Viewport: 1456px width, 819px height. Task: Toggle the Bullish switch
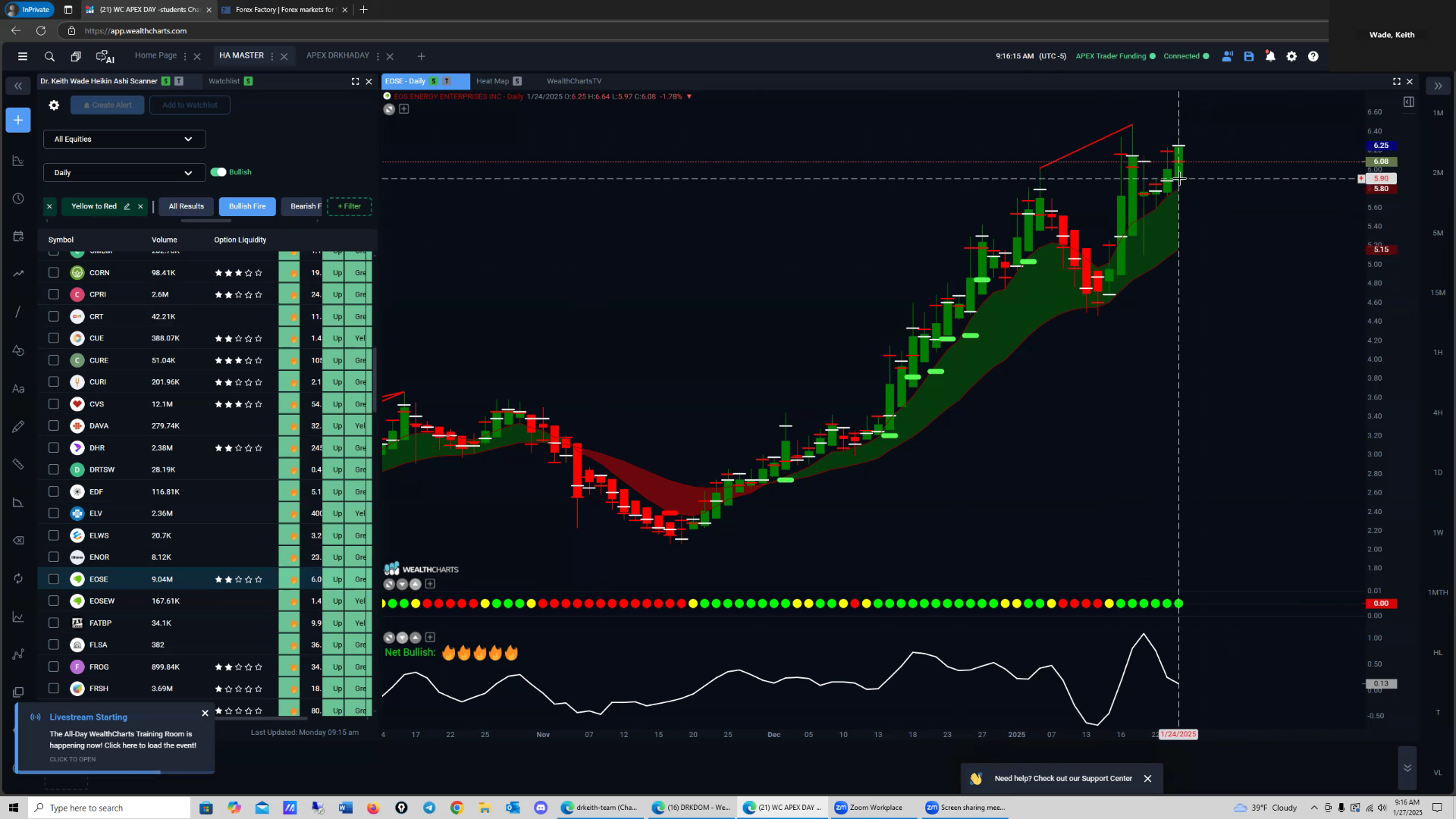[218, 172]
